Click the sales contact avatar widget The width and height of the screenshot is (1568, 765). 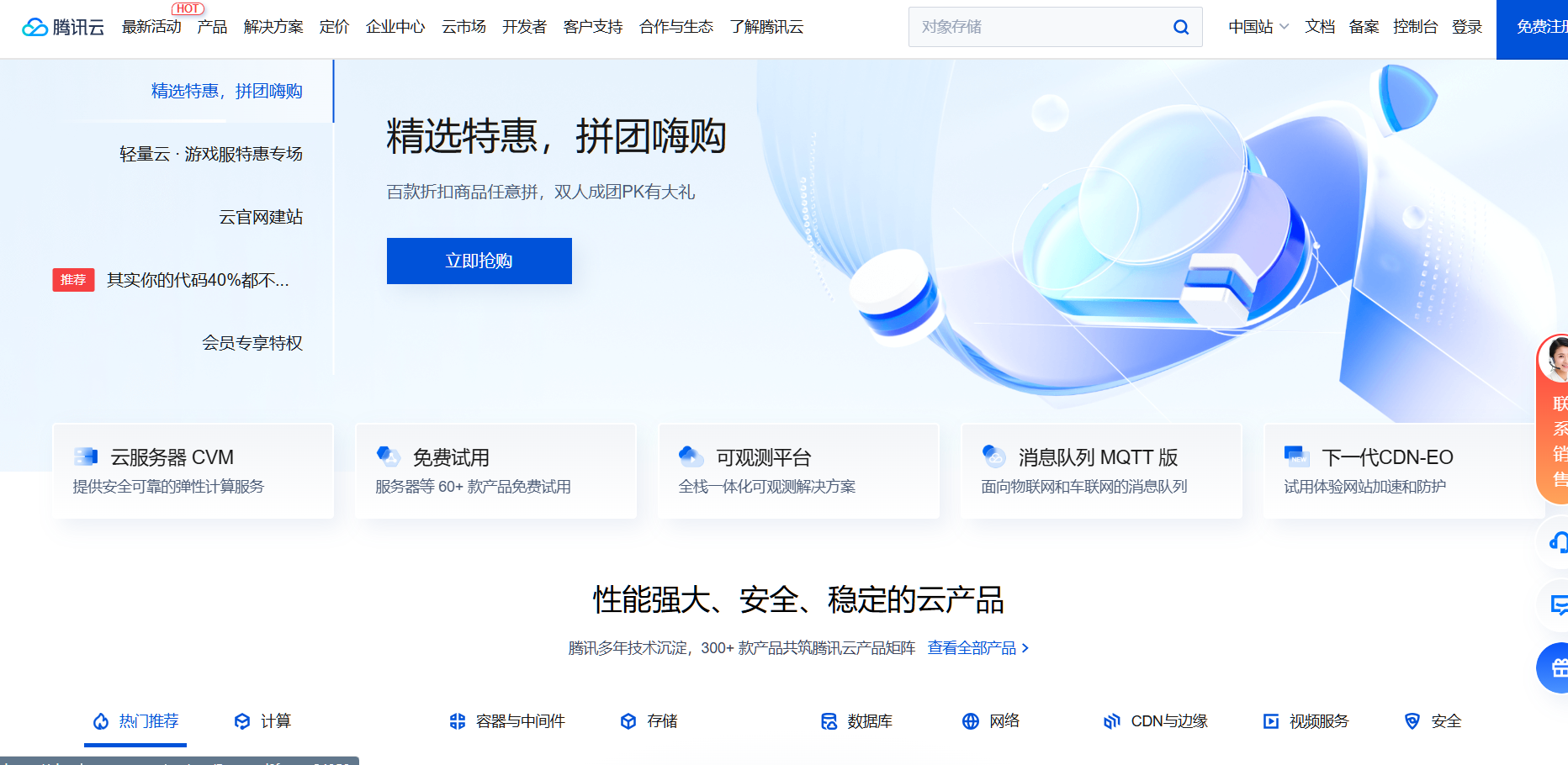[1553, 419]
